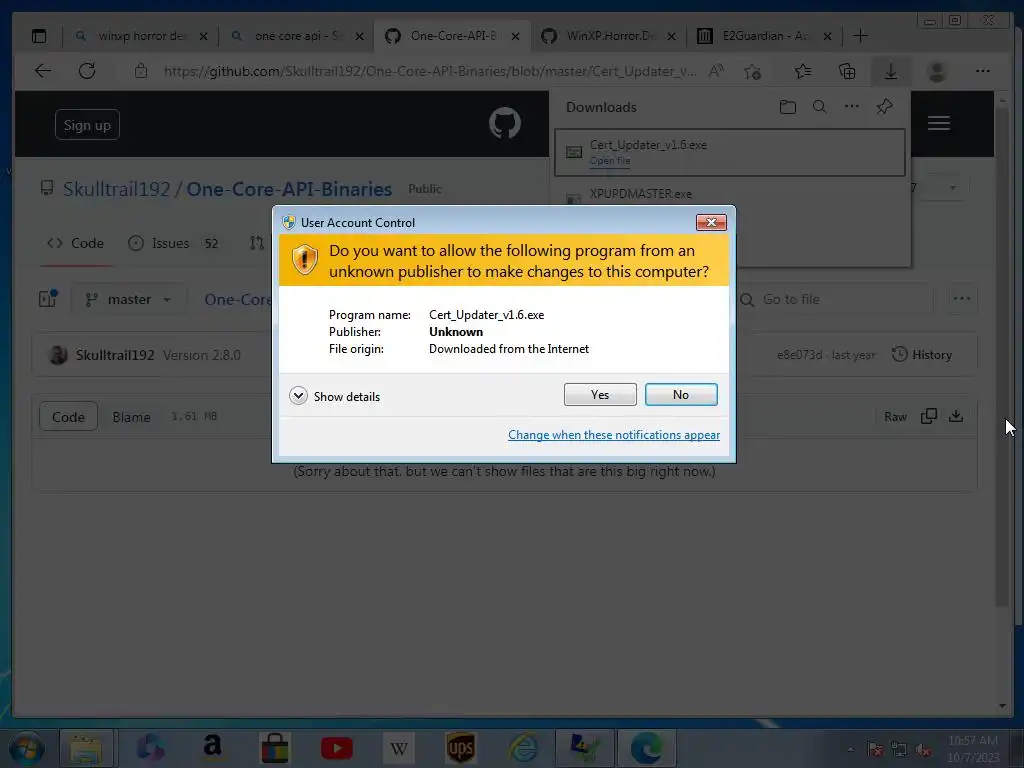
Task: Switch to Code file view
Action: [x=69, y=417]
